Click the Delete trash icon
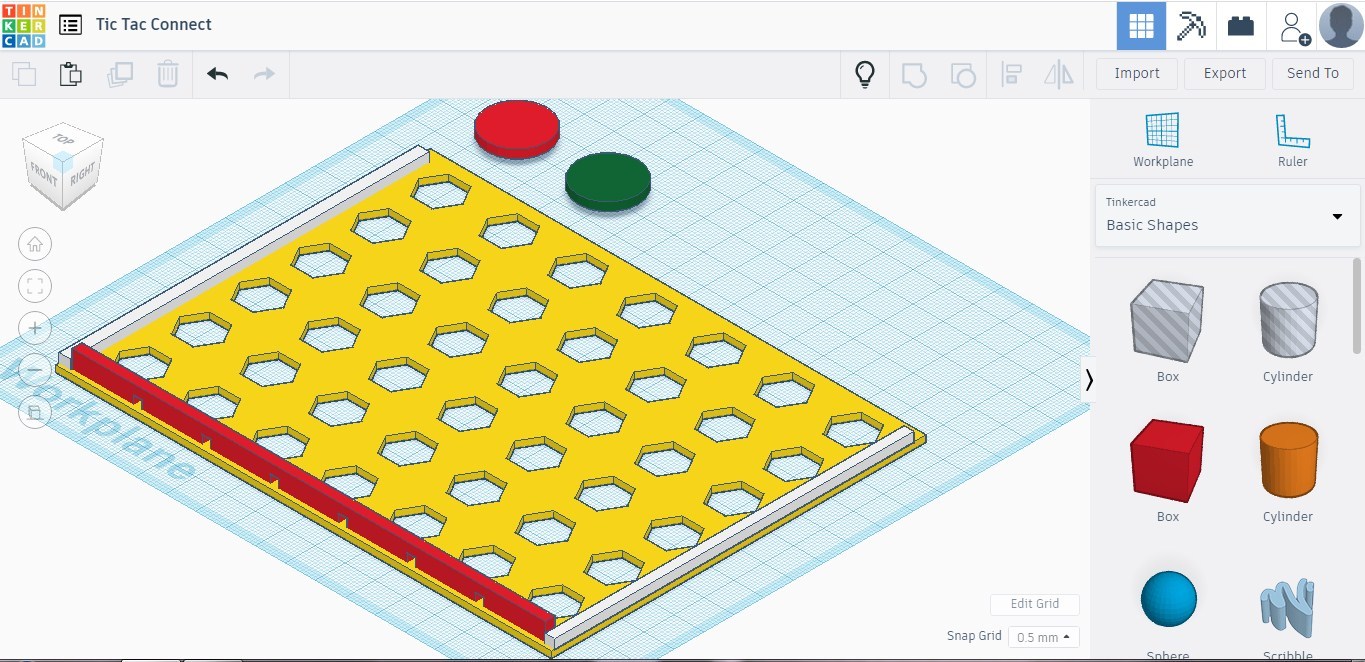1365x662 pixels. (x=167, y=74)
